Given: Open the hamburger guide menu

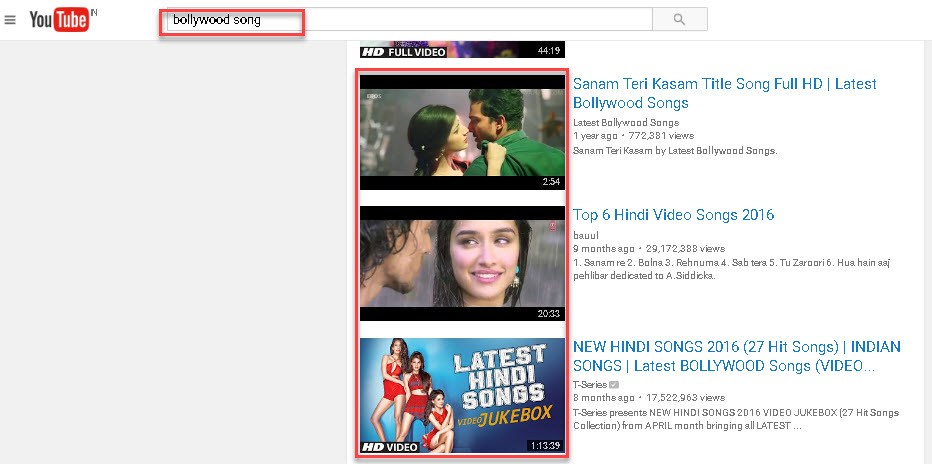Looking at the screenshot, I should pyautogui.click(x=10, y=20).
